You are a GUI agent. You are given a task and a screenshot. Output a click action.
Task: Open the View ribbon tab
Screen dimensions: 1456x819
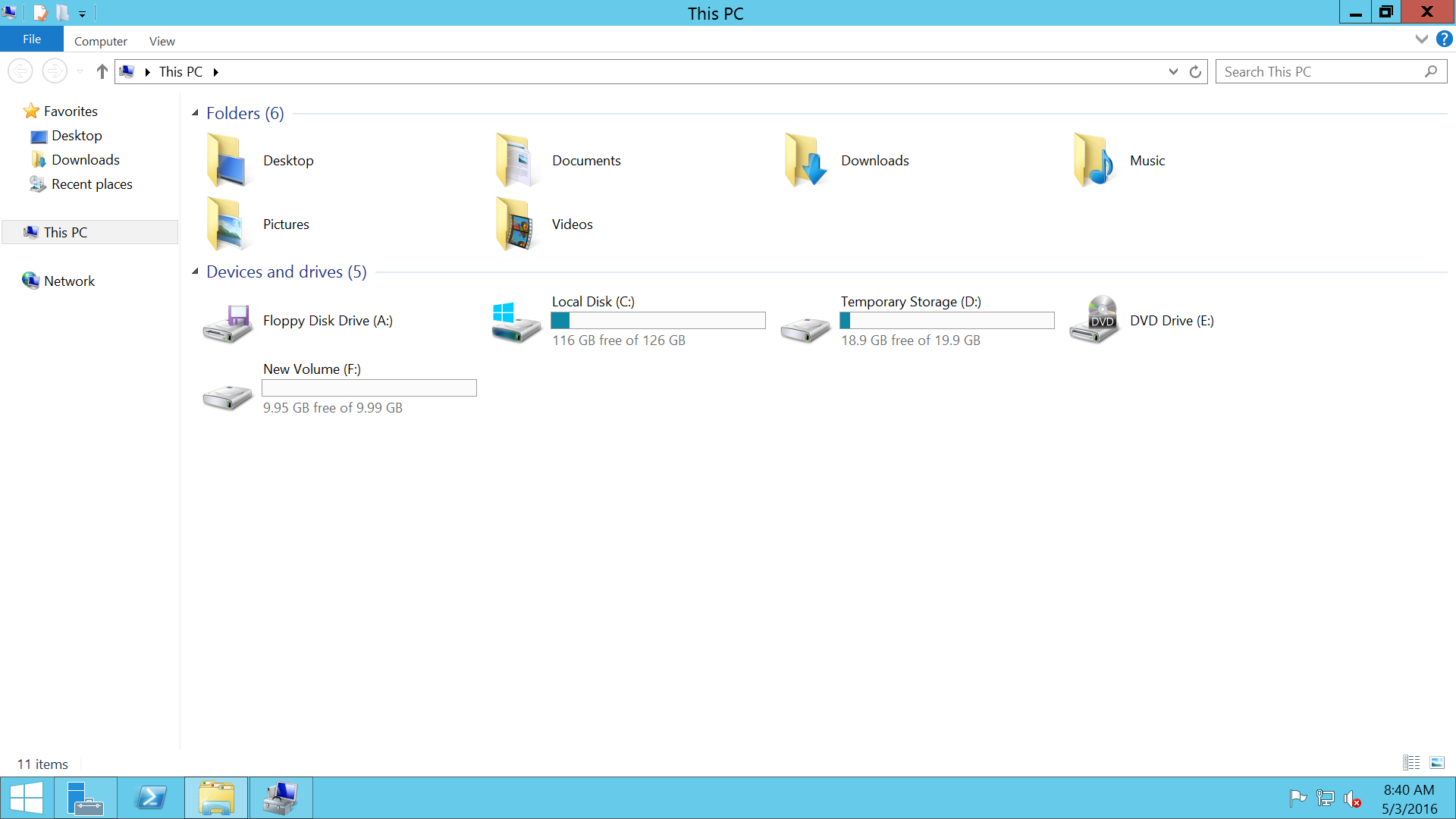click(162, 41)
